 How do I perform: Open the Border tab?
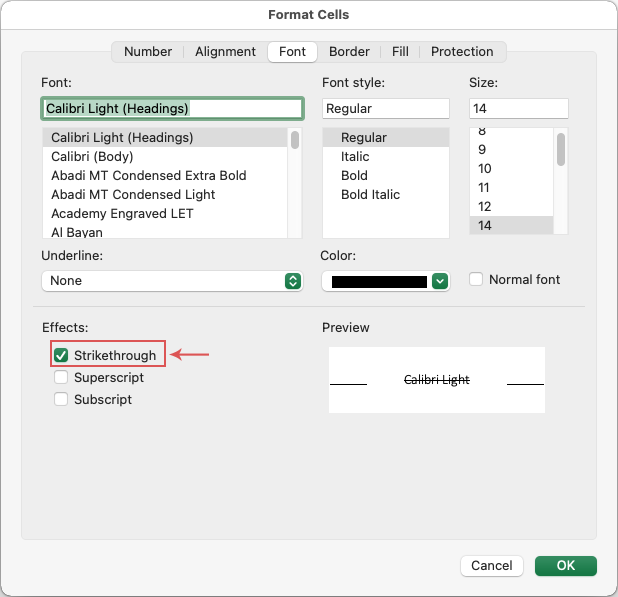pos(349,52)
